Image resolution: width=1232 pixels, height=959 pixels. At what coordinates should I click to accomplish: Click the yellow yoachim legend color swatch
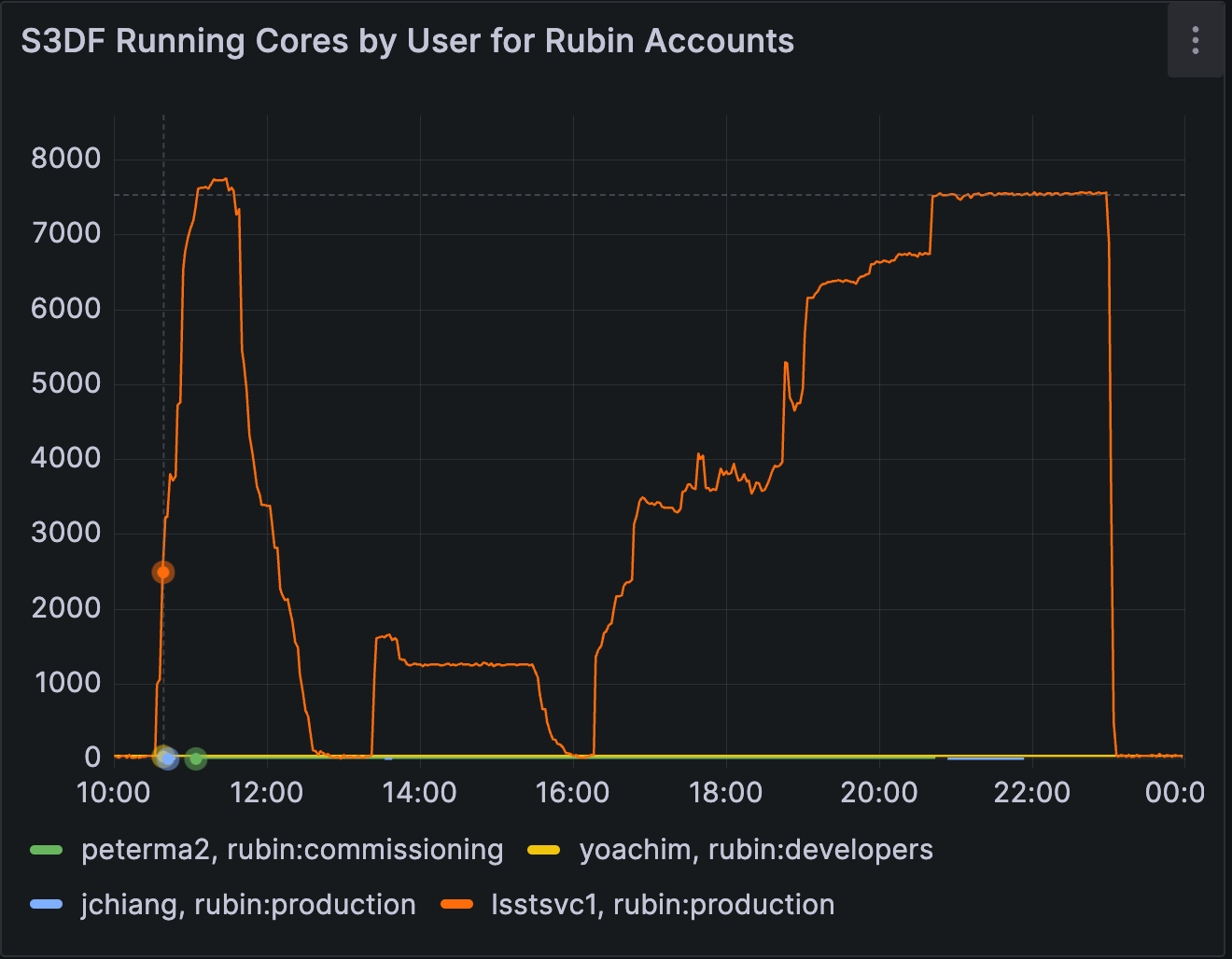point(543,850)
